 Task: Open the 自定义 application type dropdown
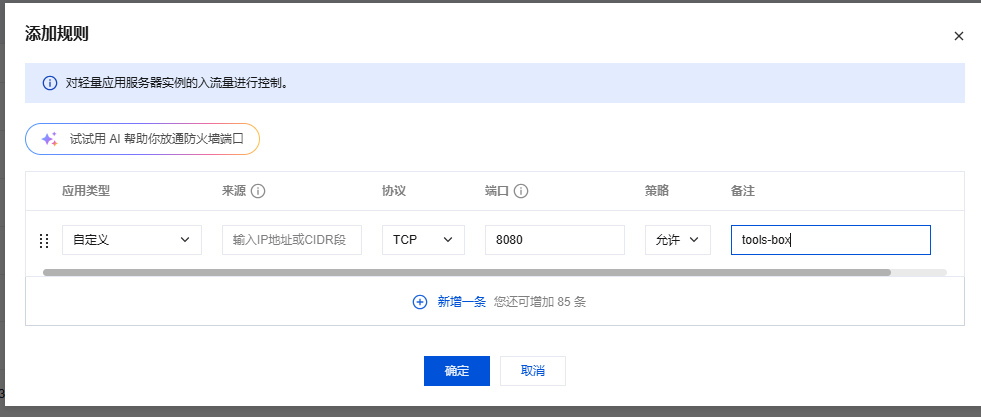click(130, 240)
